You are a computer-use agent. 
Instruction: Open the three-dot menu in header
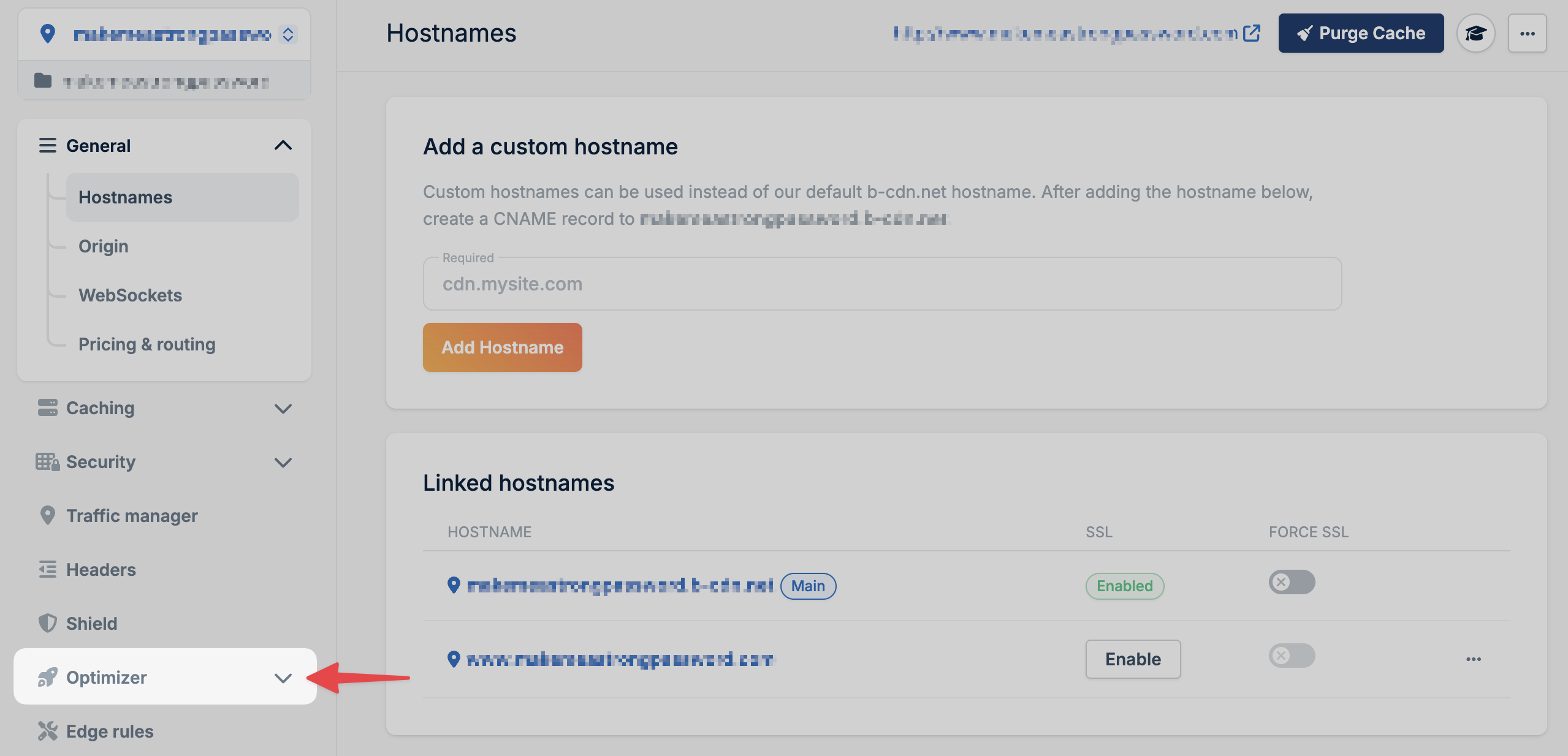(x=1527, y=33)
